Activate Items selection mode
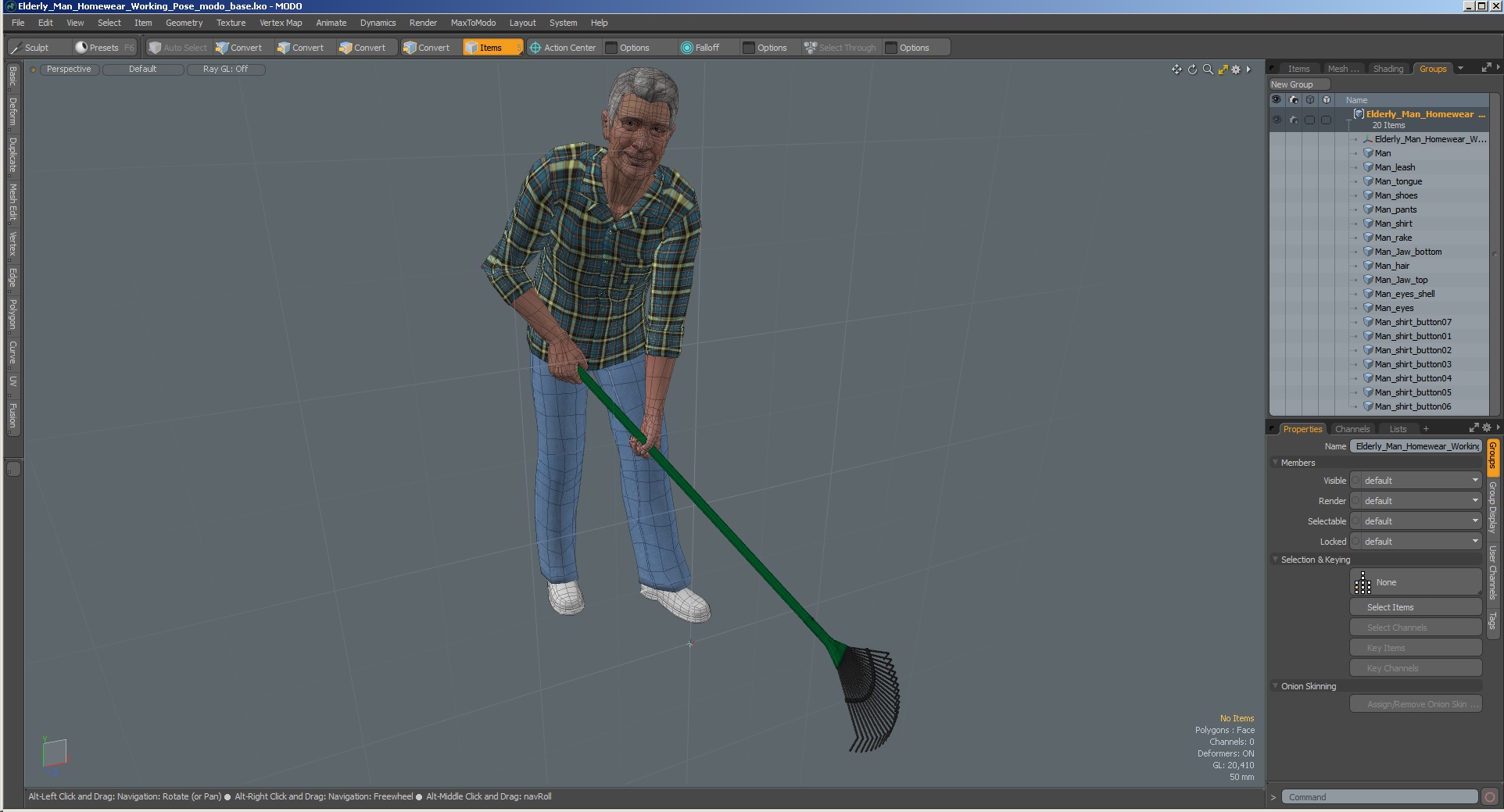Image resolution: width=1504 pixels, height=812 pixels. [x=492, y=48]
